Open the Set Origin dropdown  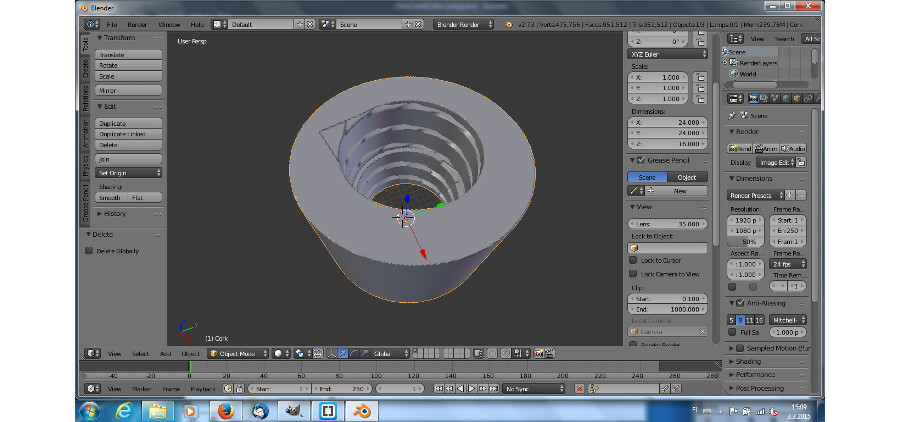click(130, 173)
